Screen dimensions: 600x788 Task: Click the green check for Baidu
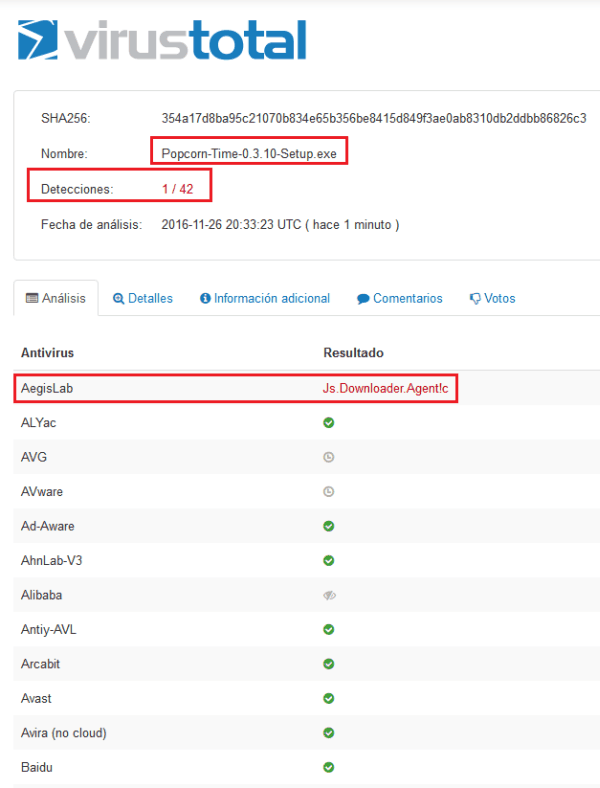coord(329,767)
